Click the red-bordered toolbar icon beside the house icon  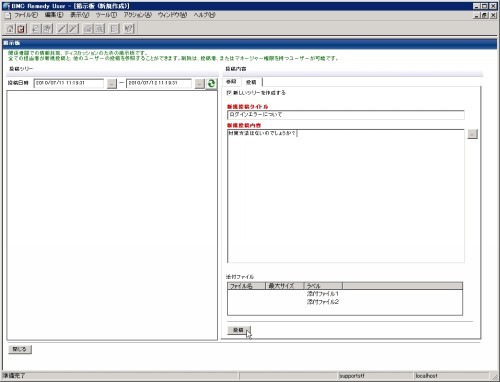click(x=21, y=29)
